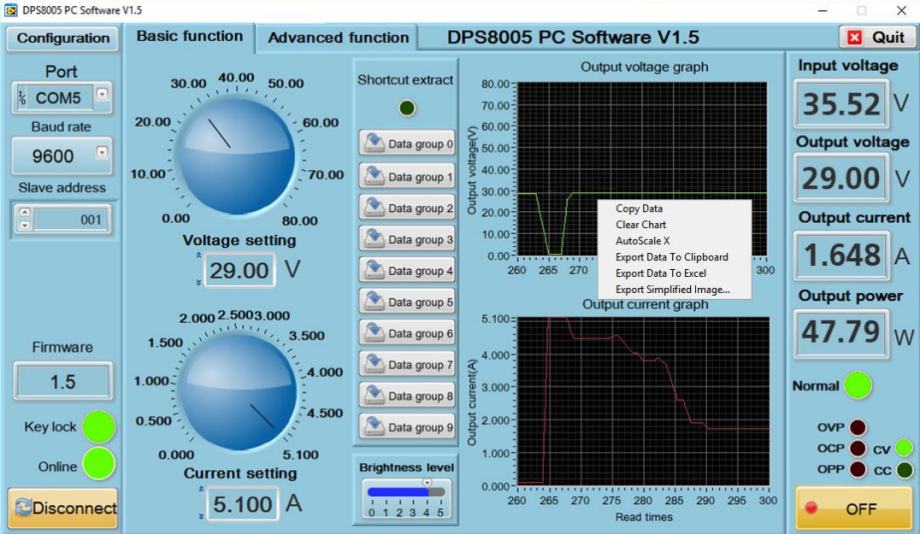920x534 pixels.
Task: Increase the Voltage setting with up arrow
Action: [199, 255]
